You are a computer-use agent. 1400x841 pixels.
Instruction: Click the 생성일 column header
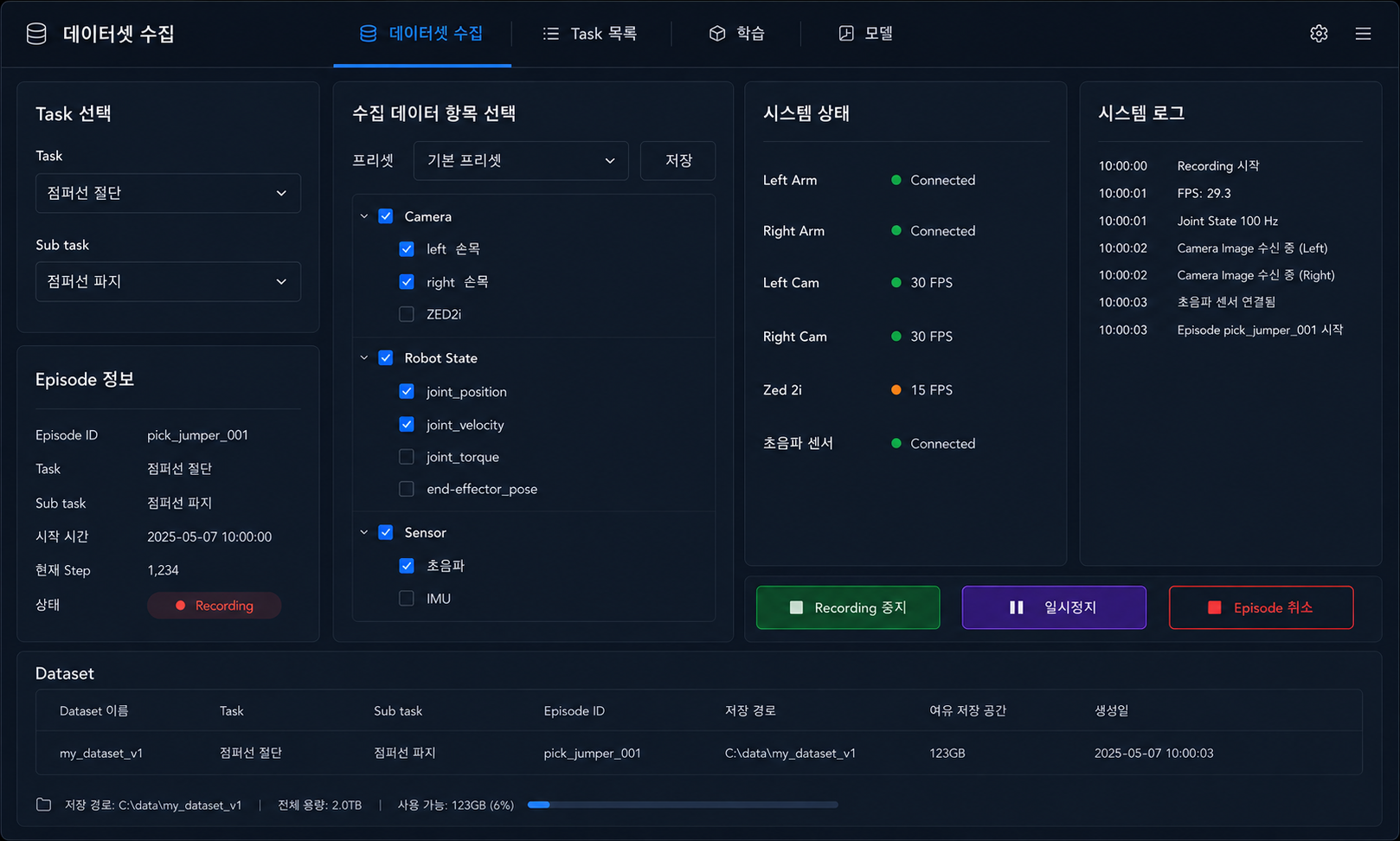tap(1112, 711)
